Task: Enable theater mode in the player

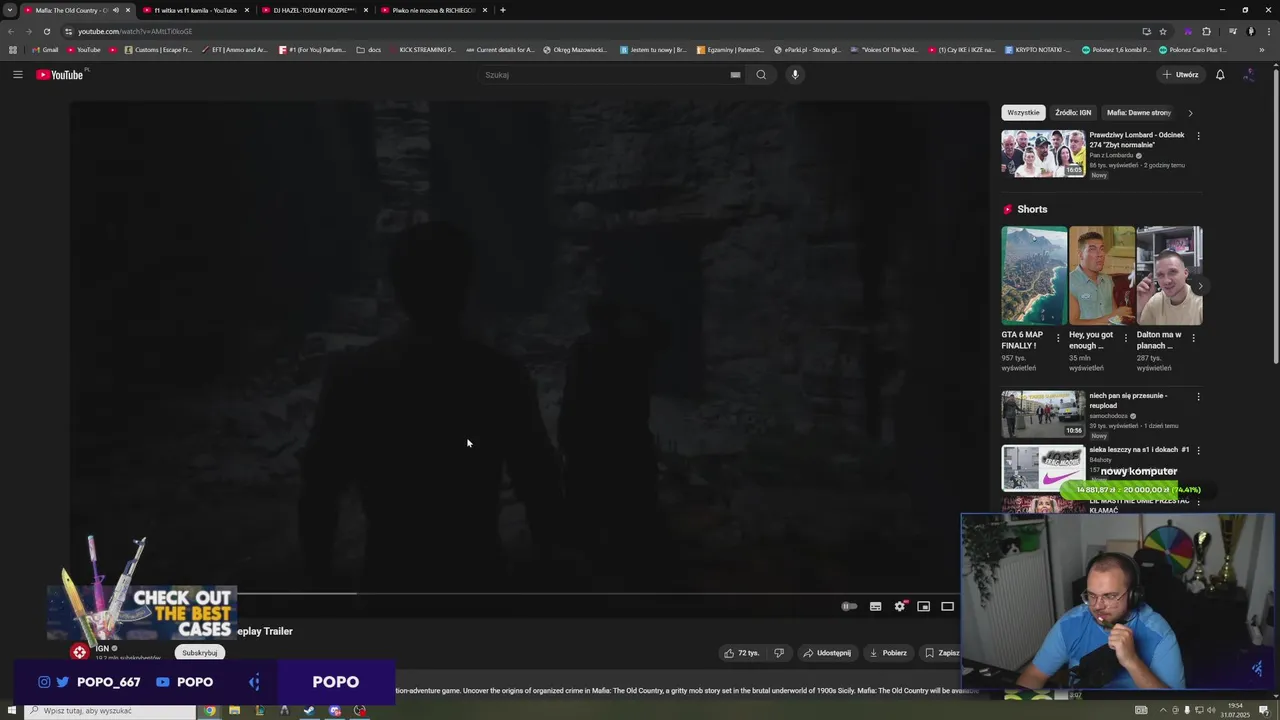Action: [x=947, y=606]
